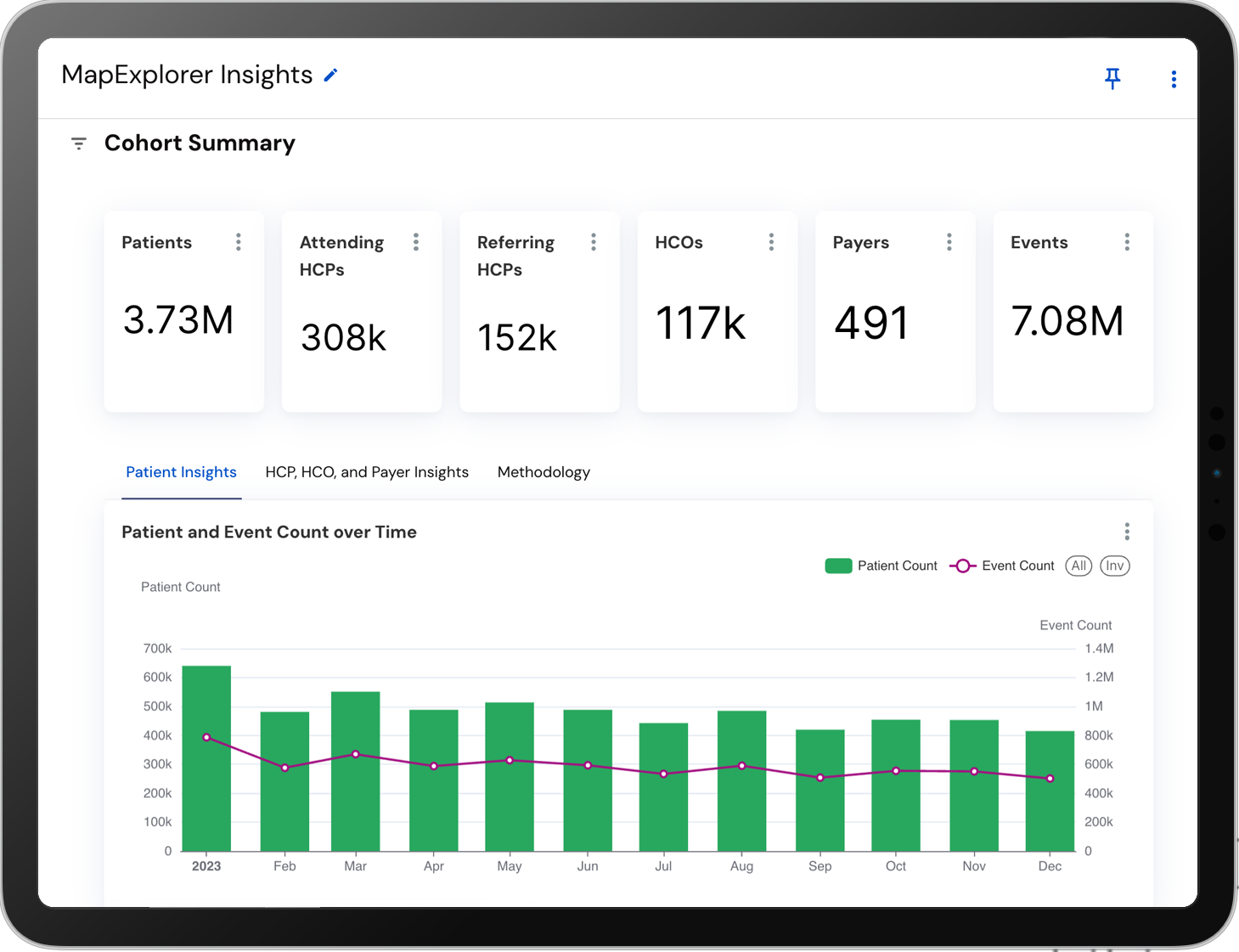Click the pencil icon to edit the MapExplorer Insights title

[x=331, y=76]
